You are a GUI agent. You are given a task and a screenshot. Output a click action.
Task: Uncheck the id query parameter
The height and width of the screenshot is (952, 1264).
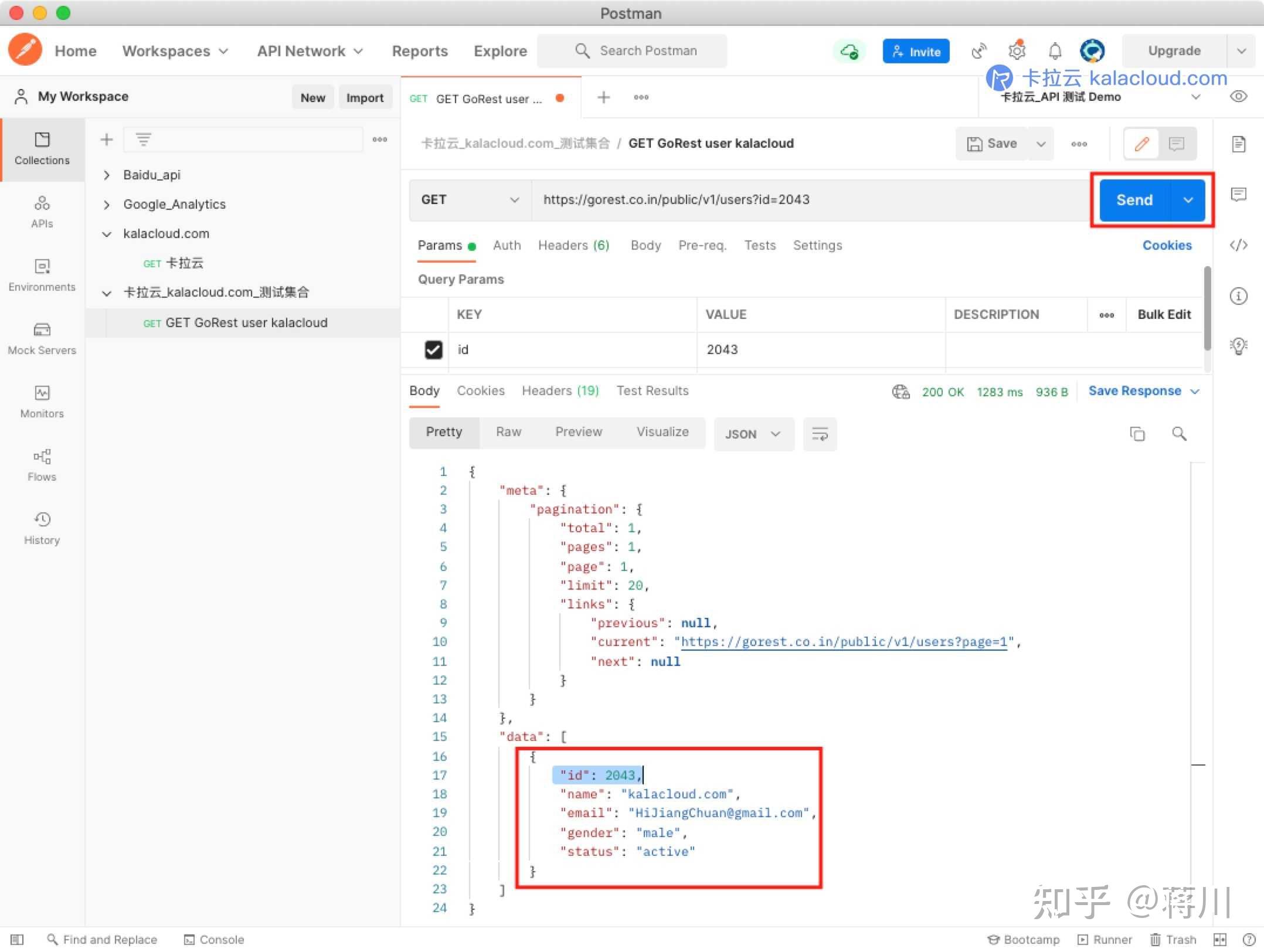pyautogui.click(x=433, y=350)
